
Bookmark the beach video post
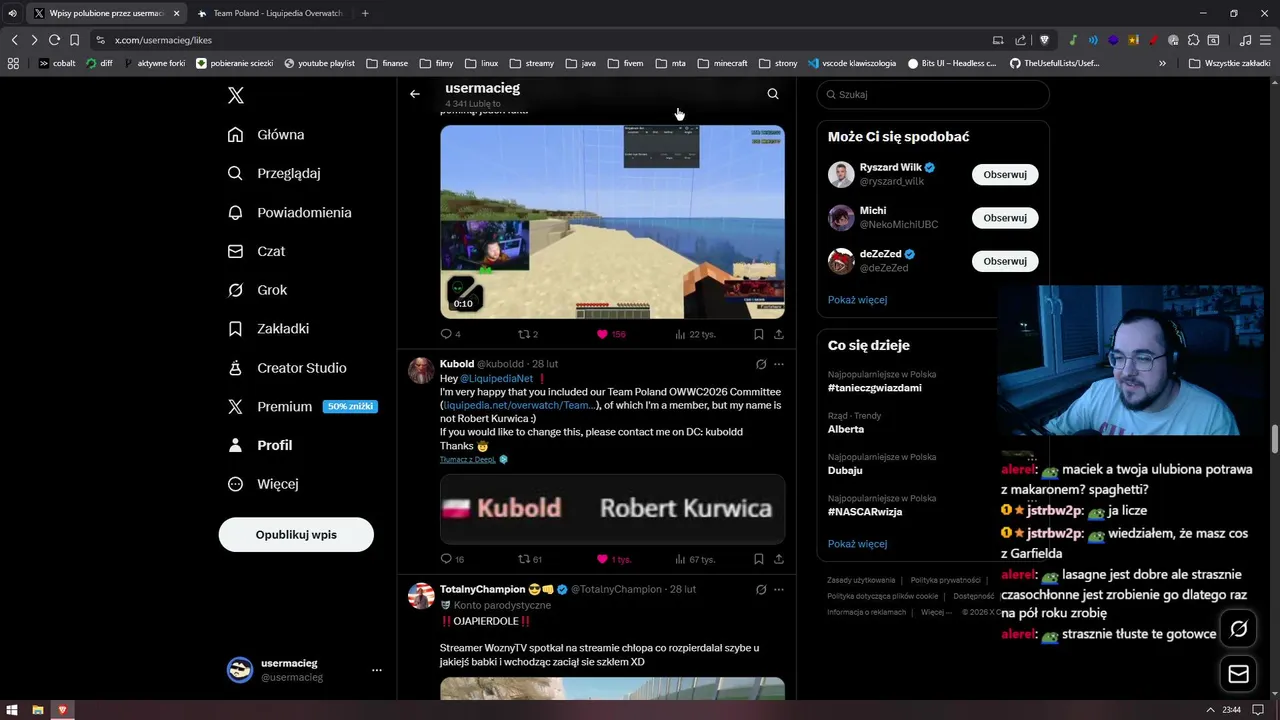[759, 334]
